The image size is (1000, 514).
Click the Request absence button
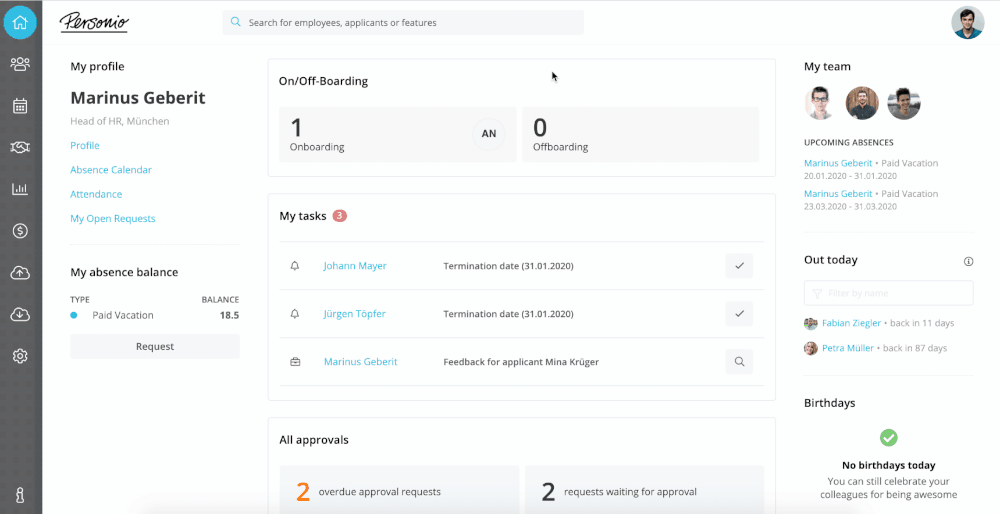(155, 346)
